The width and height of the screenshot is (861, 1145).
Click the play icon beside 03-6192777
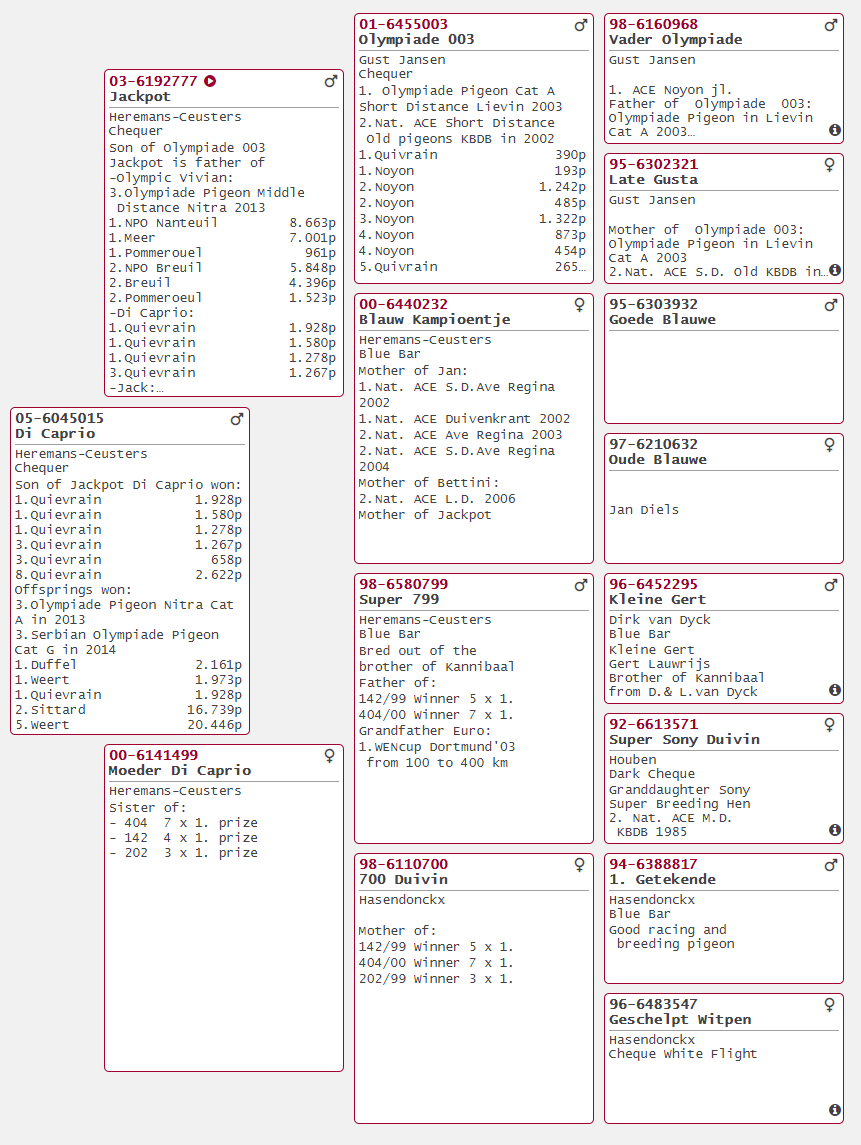click(210, 81)
